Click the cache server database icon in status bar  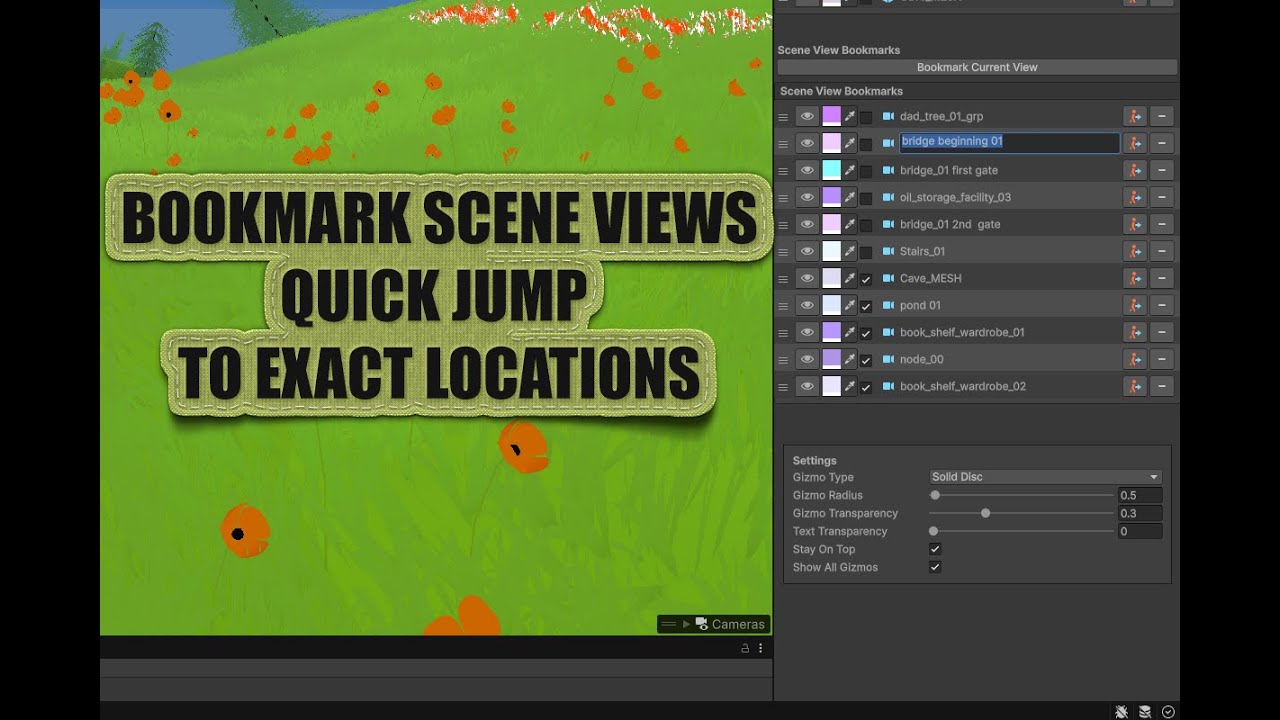[1145, 712]
